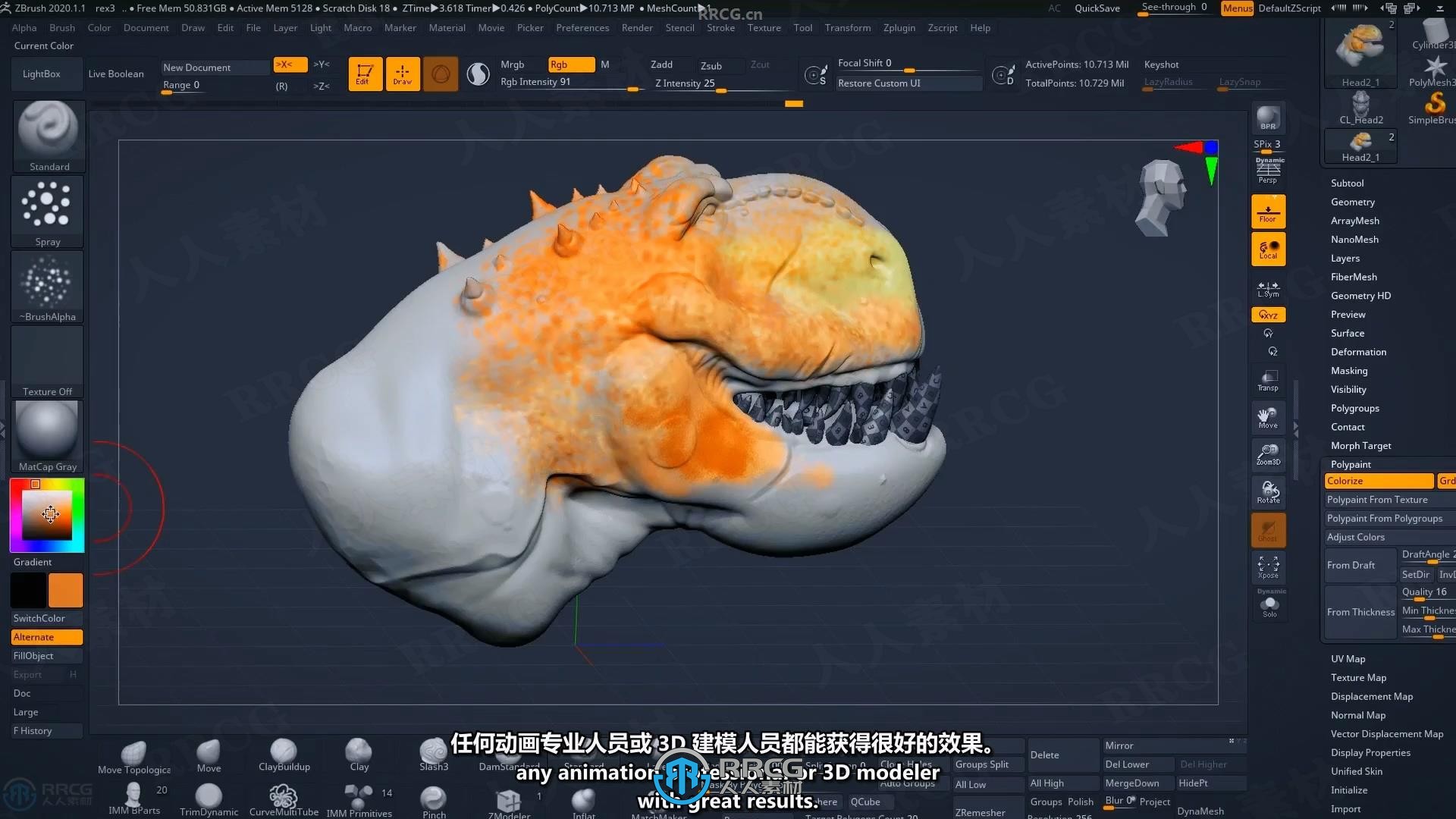The width and height of the screenshot is (1456, 819).
Task: Toggle Colorize in Polypaint
Action: pyautogui.click(x=1379, y=481)
